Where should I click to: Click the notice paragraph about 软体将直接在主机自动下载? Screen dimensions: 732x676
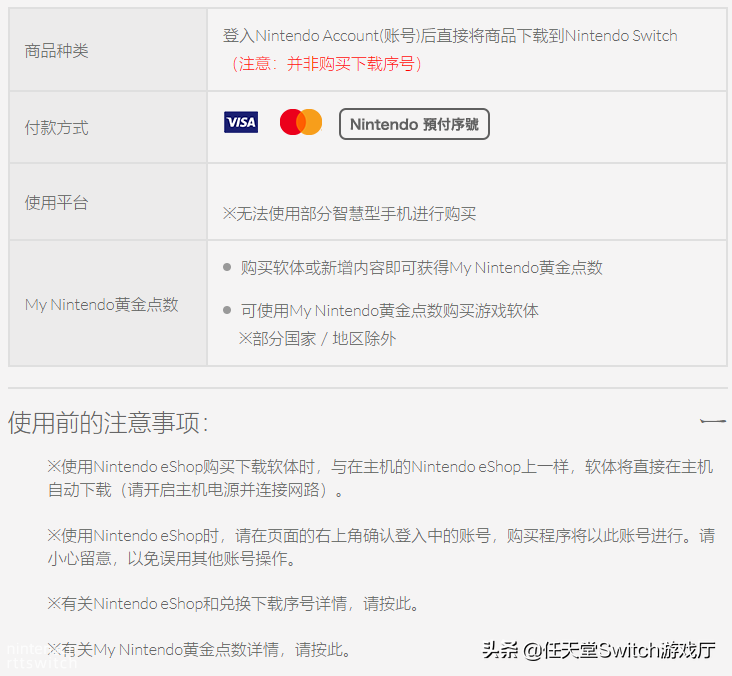tap(380, 478)
